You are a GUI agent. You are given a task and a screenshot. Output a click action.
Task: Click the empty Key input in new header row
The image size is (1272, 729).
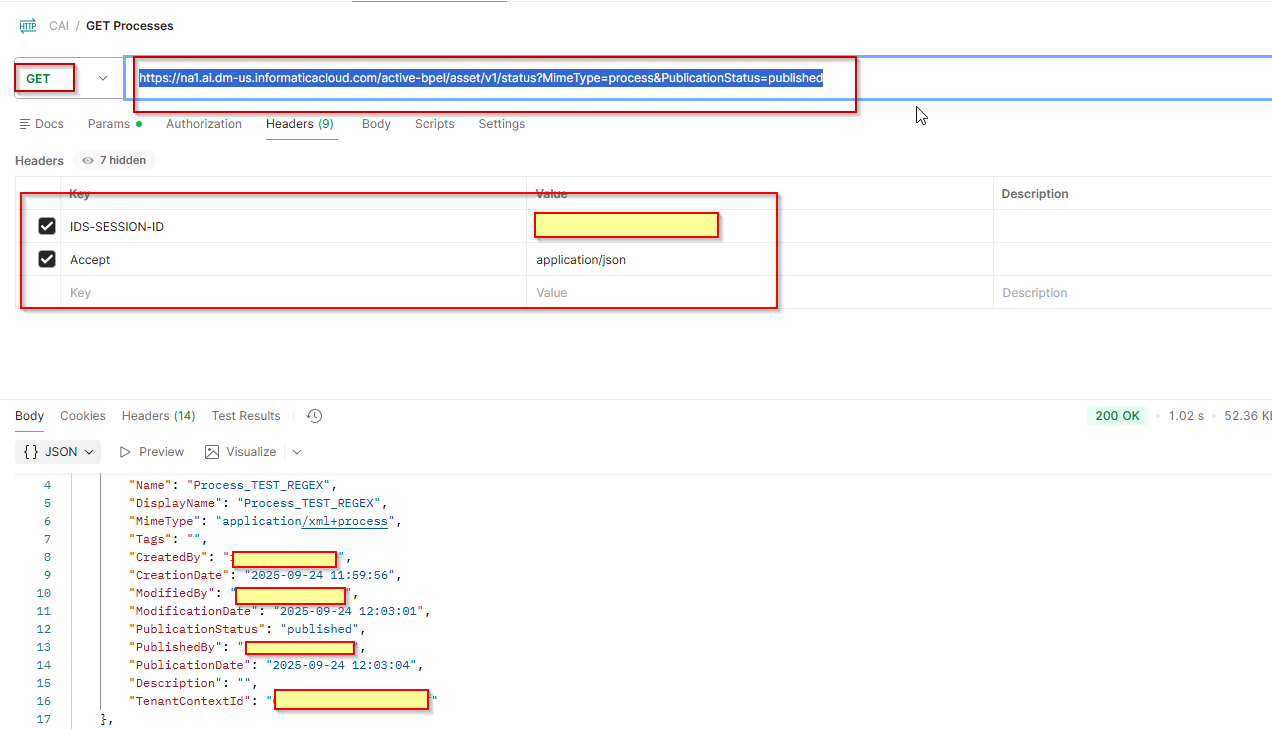(293, 293)
